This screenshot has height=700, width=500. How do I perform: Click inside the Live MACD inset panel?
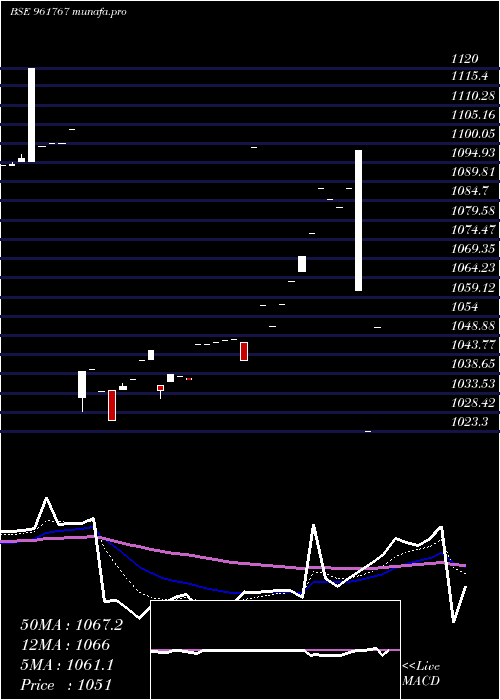[x=275, y=650]
